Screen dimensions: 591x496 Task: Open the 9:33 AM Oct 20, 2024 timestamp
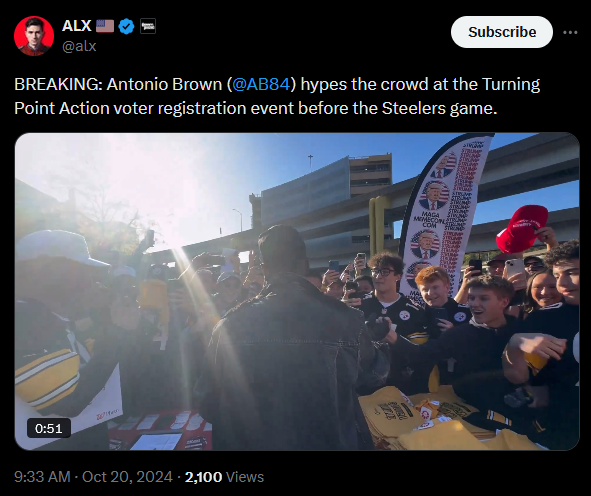pos(93,477)
